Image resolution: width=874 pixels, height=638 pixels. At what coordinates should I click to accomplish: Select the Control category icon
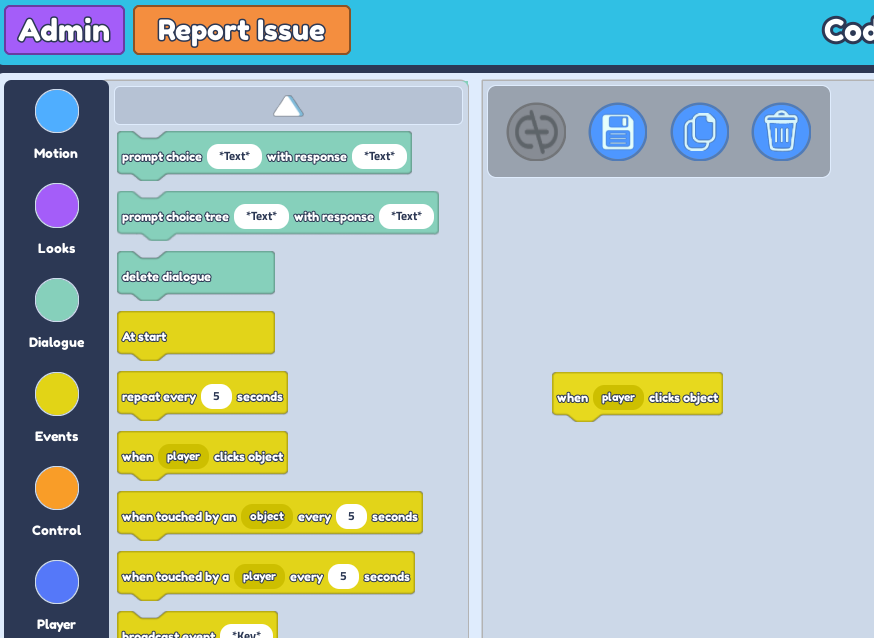[56, 488]
